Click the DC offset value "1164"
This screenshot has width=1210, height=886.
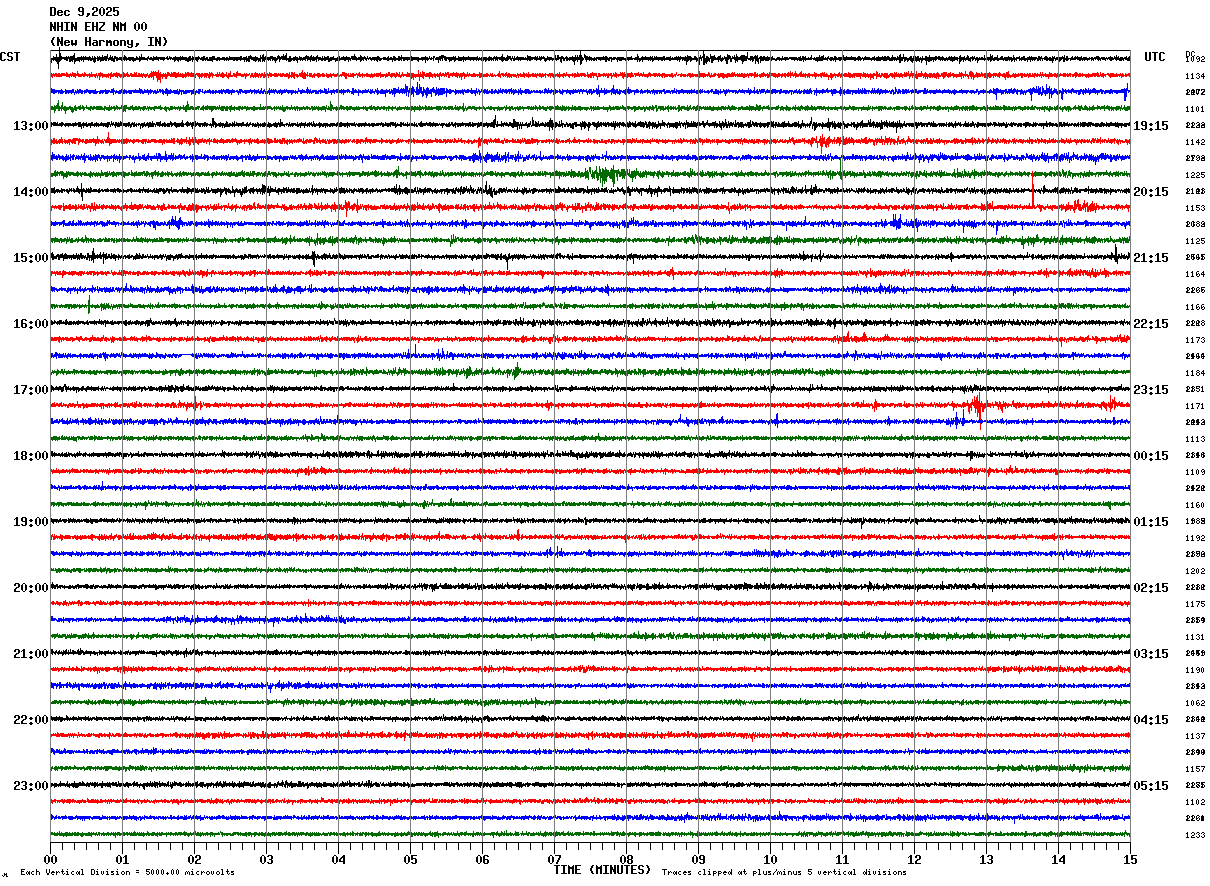(1195, 274)
